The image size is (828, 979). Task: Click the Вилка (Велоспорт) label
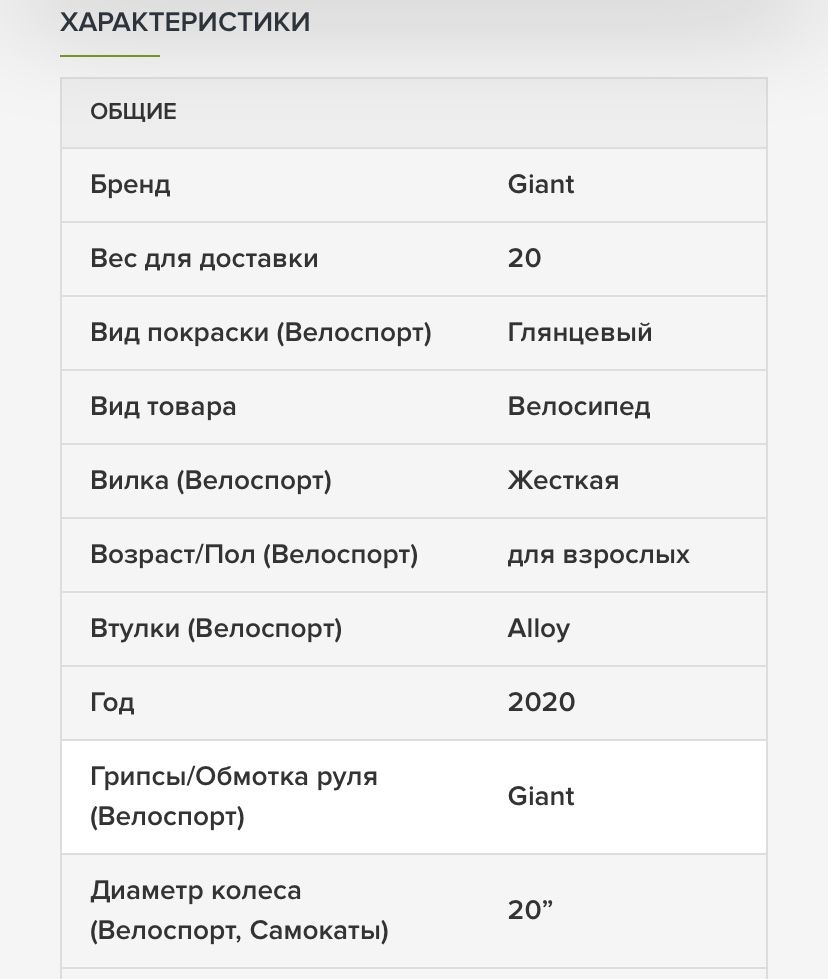pos(211,481)
